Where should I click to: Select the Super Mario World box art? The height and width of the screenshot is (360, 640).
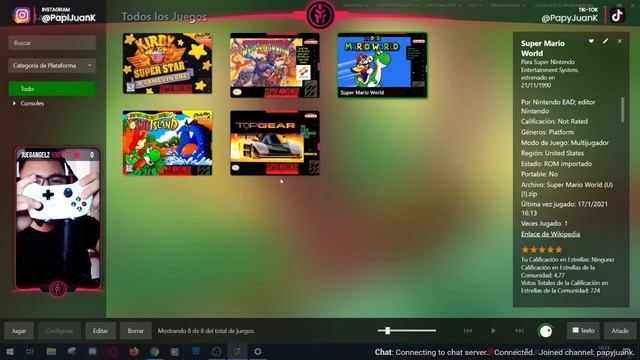pos(382,65)
